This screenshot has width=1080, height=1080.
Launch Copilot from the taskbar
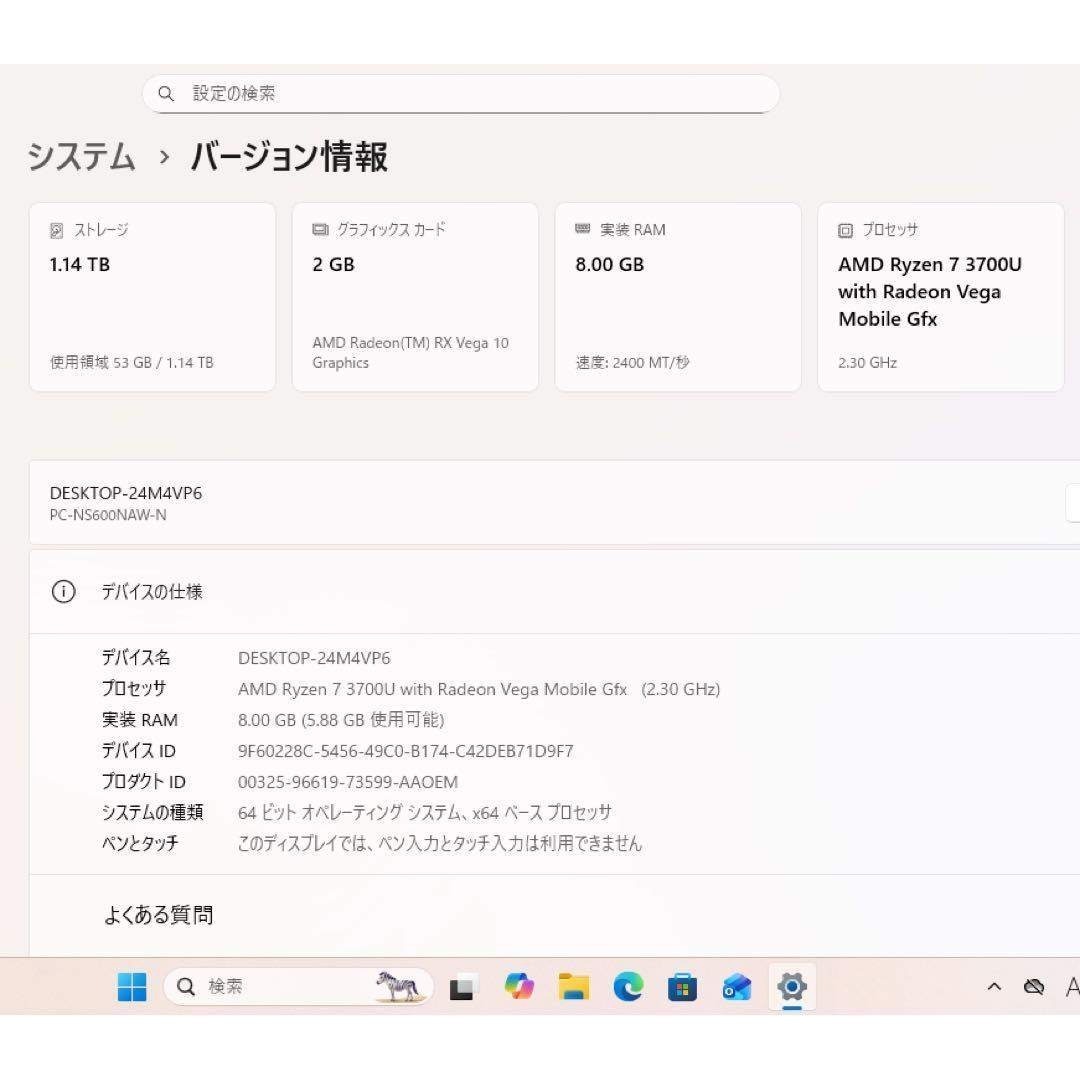[x=518, y=987]
